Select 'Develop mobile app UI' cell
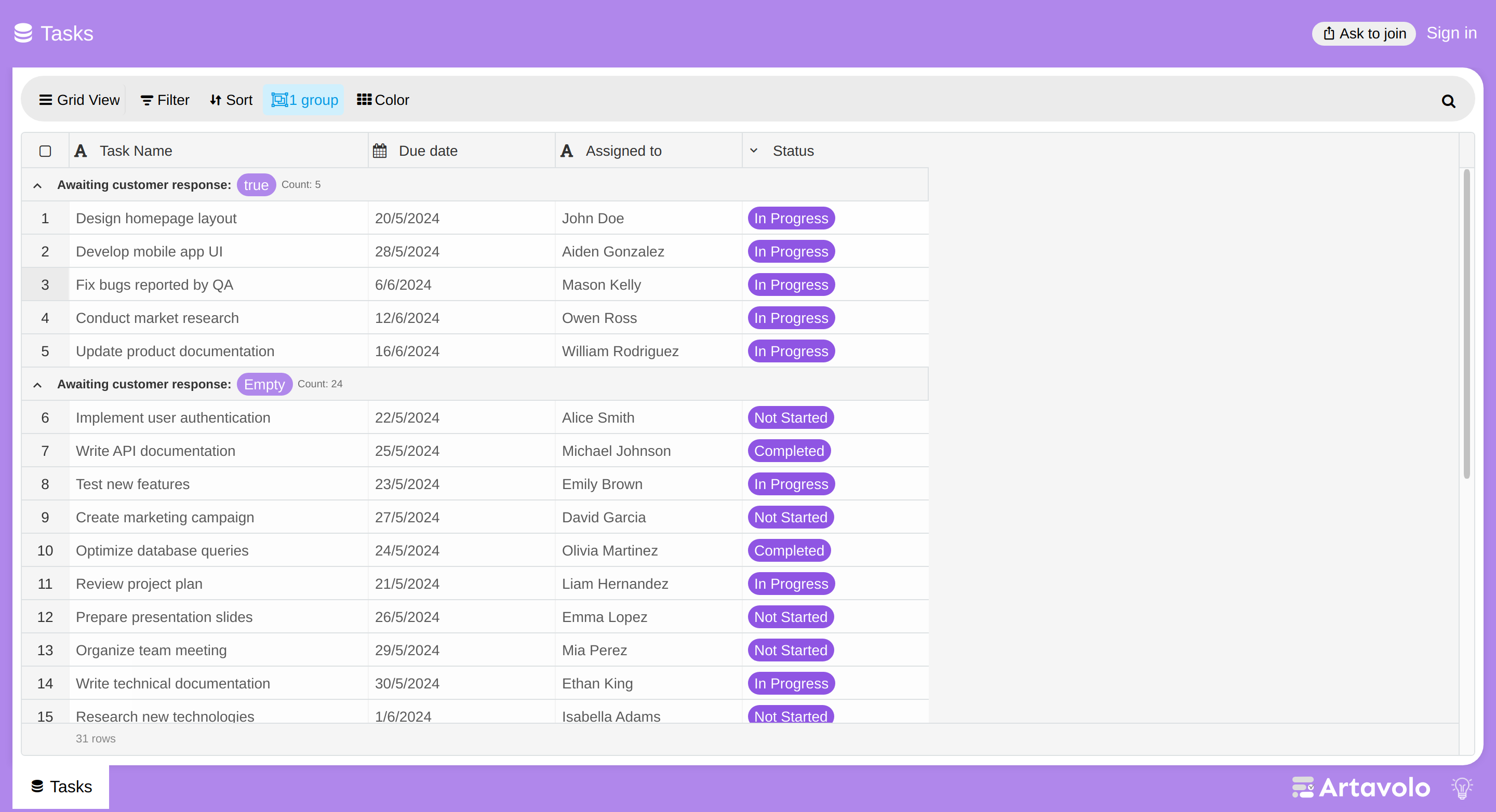The image size is (1496, 812). (x=218, y=251)
